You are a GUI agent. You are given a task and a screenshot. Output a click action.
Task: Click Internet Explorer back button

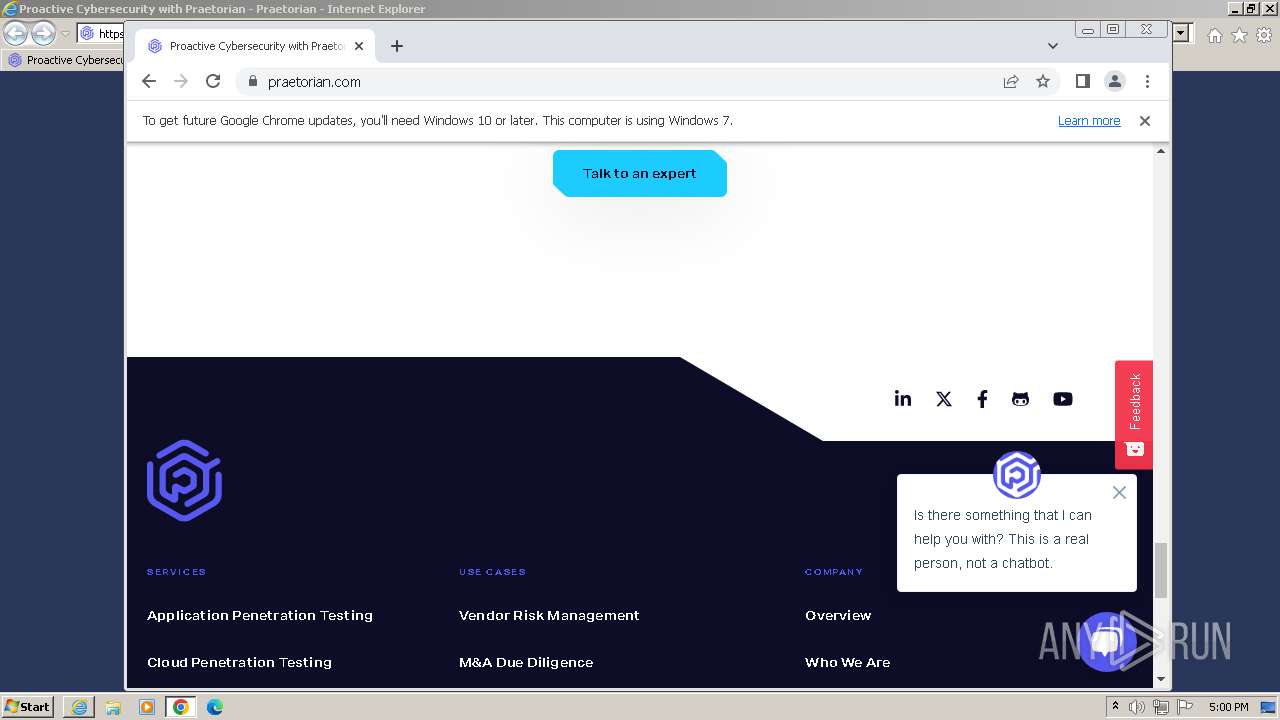(16, 34)
